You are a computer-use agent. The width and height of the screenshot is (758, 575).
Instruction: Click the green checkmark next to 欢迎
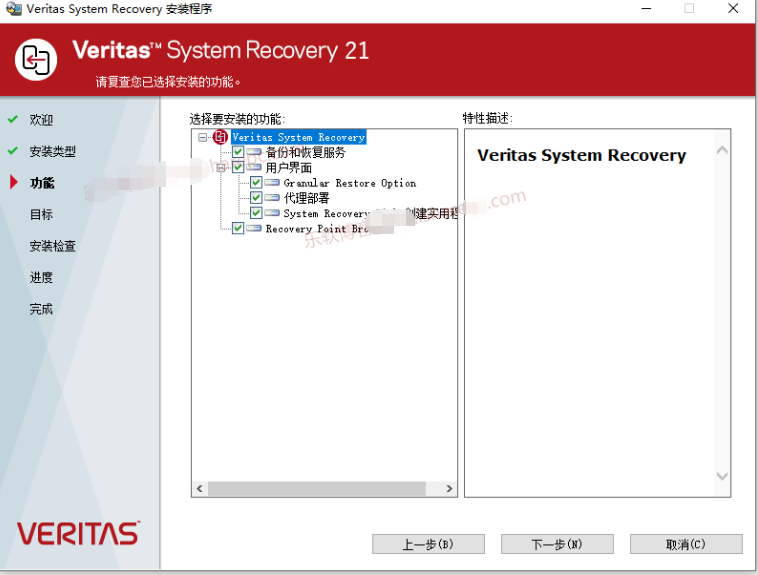13,119
